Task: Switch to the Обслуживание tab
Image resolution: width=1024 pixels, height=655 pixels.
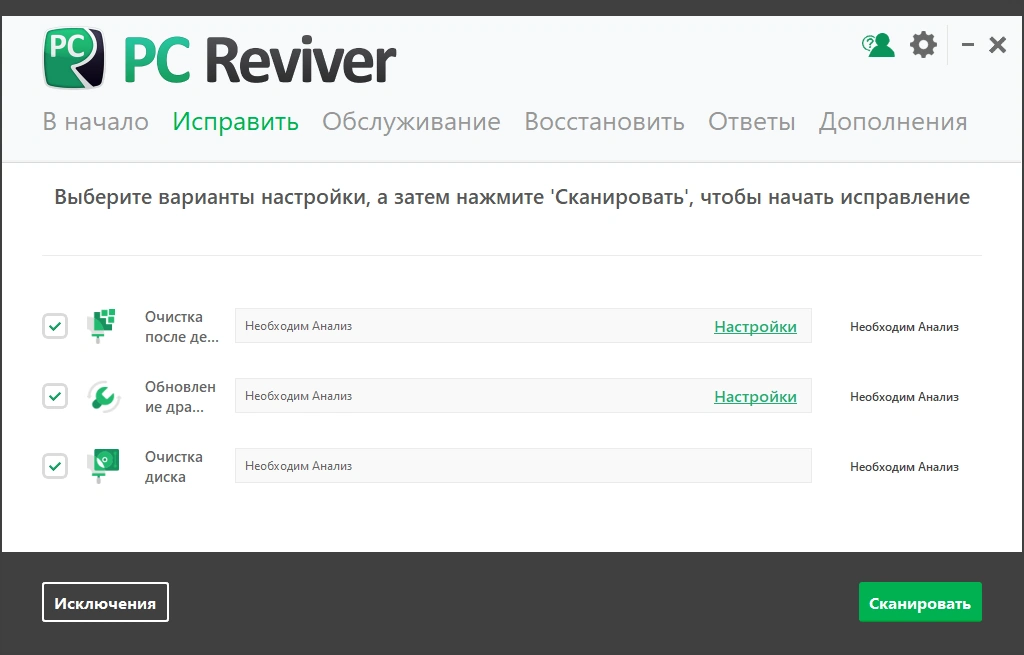Action: coord(411,122)
